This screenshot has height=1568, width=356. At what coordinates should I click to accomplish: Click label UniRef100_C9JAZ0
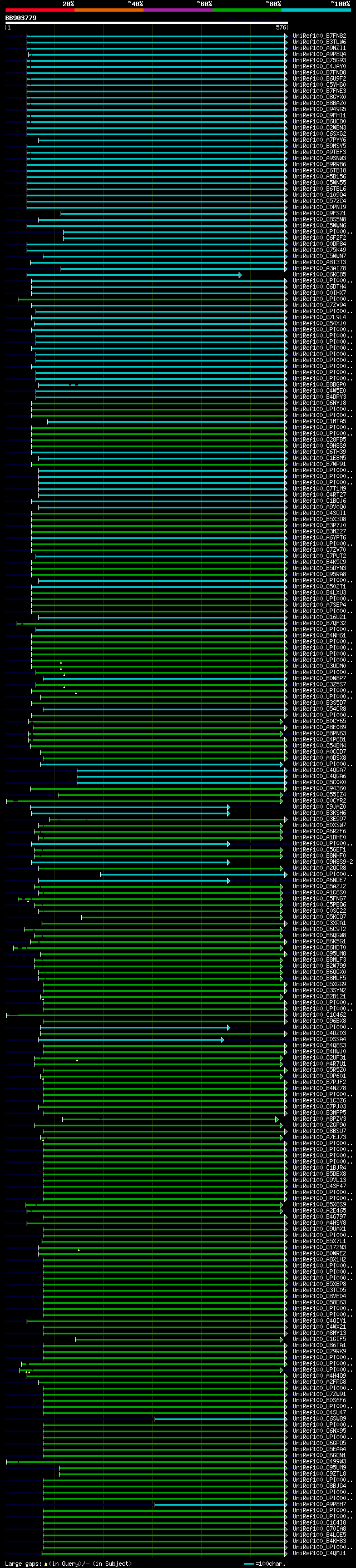[319, 807]
